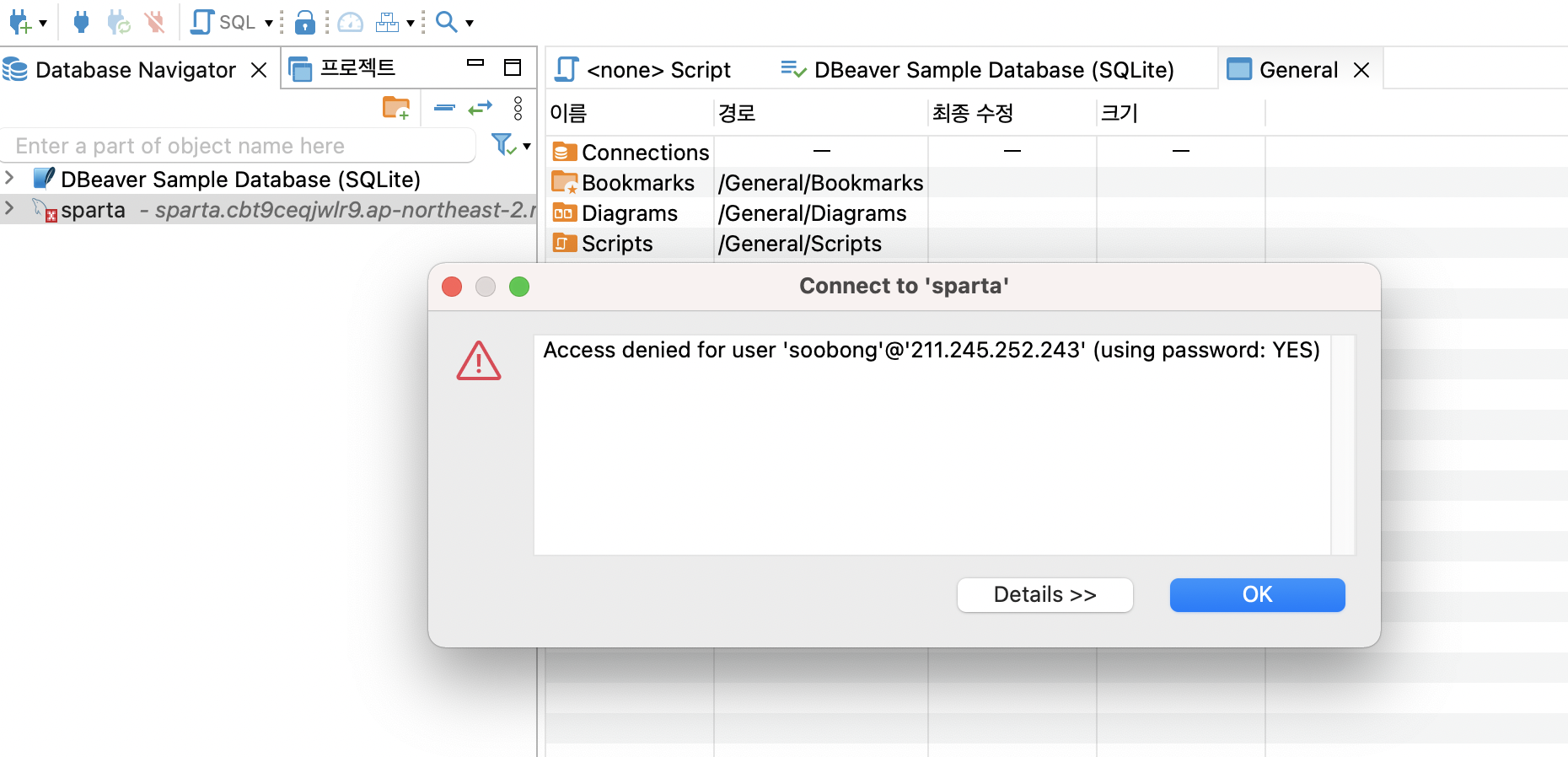Click the green zoom button on dialog
The image size is (1568, 757).
pos(519,287)
